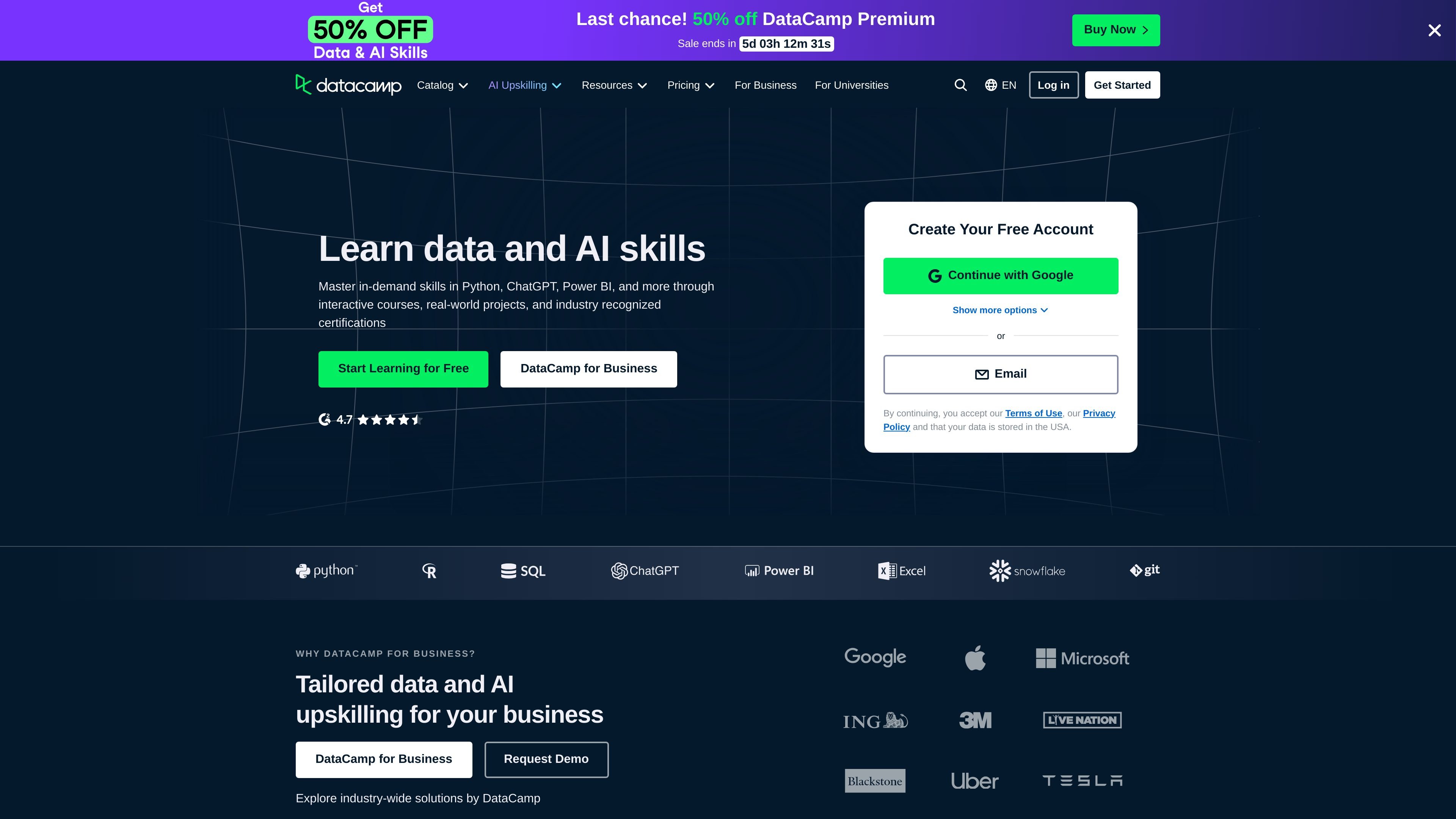This screenshot has height=819, width=1456.
Task: Click the G2 rating badge icon
Action: (325, 419)
